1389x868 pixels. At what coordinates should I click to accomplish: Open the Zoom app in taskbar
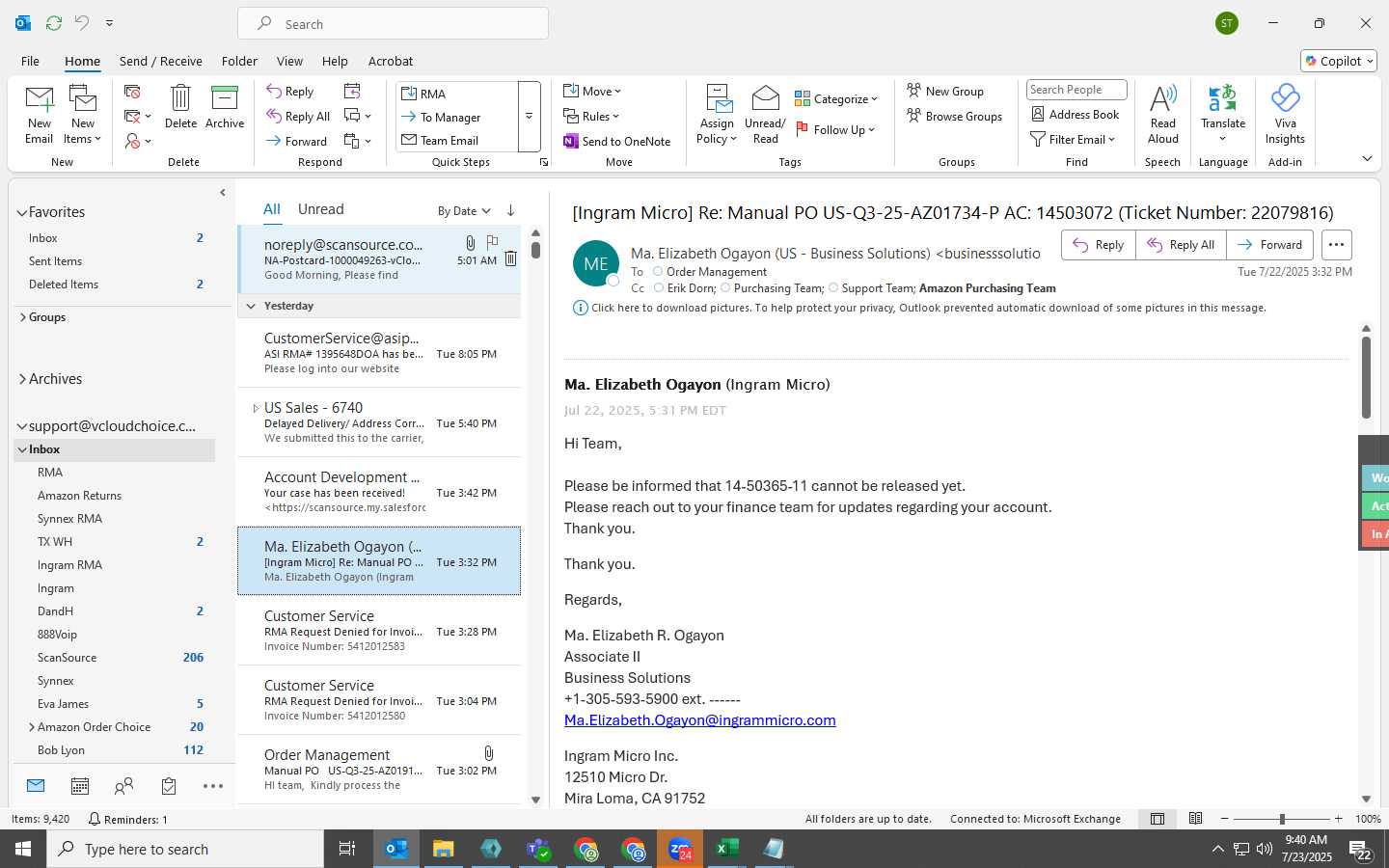(x=680, y=849)
